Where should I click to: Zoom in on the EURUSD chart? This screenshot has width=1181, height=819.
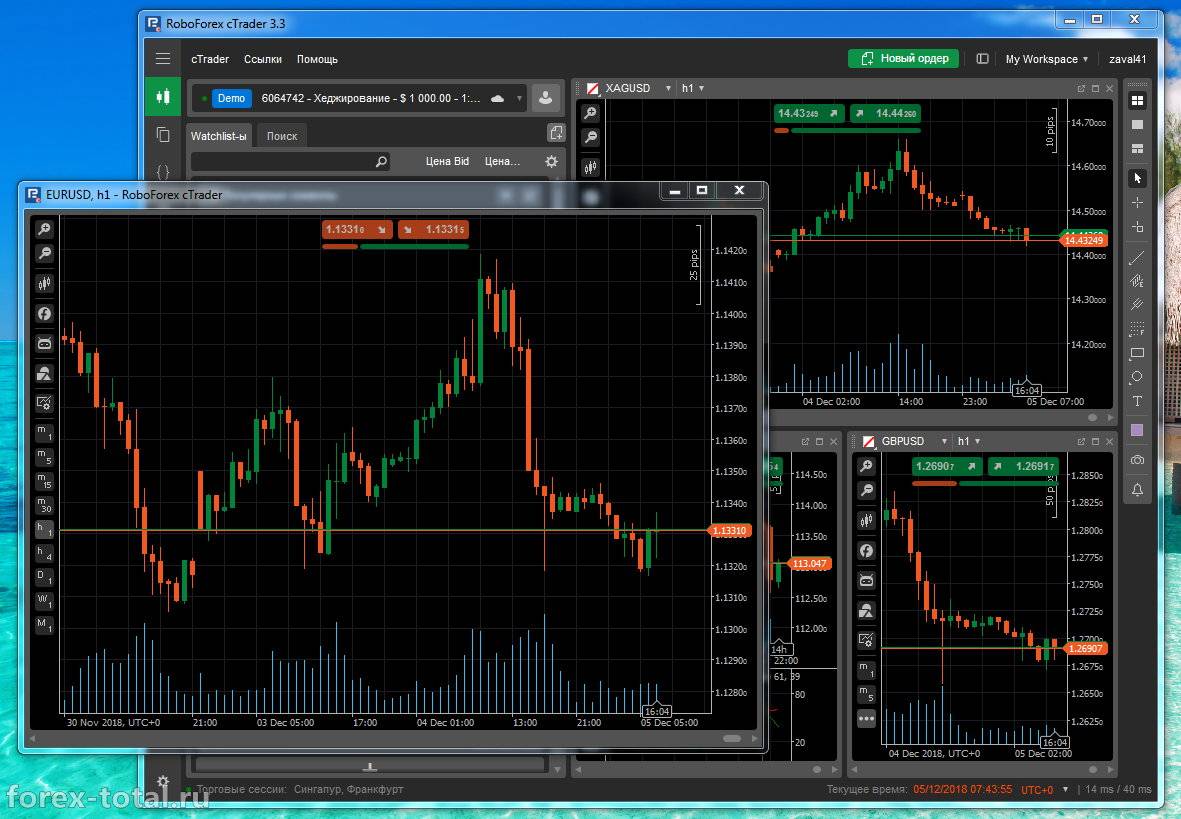(x=44, y=229)
